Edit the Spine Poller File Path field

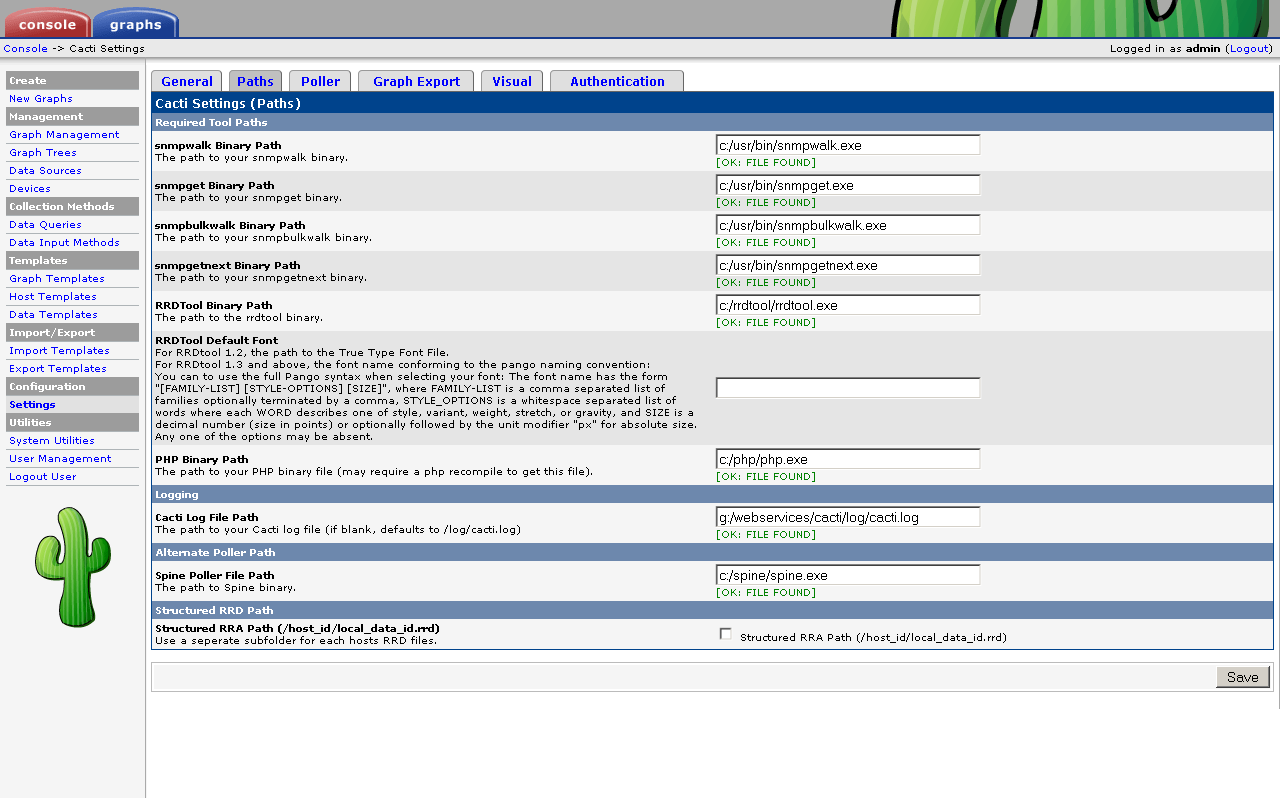tap(848, 575)
